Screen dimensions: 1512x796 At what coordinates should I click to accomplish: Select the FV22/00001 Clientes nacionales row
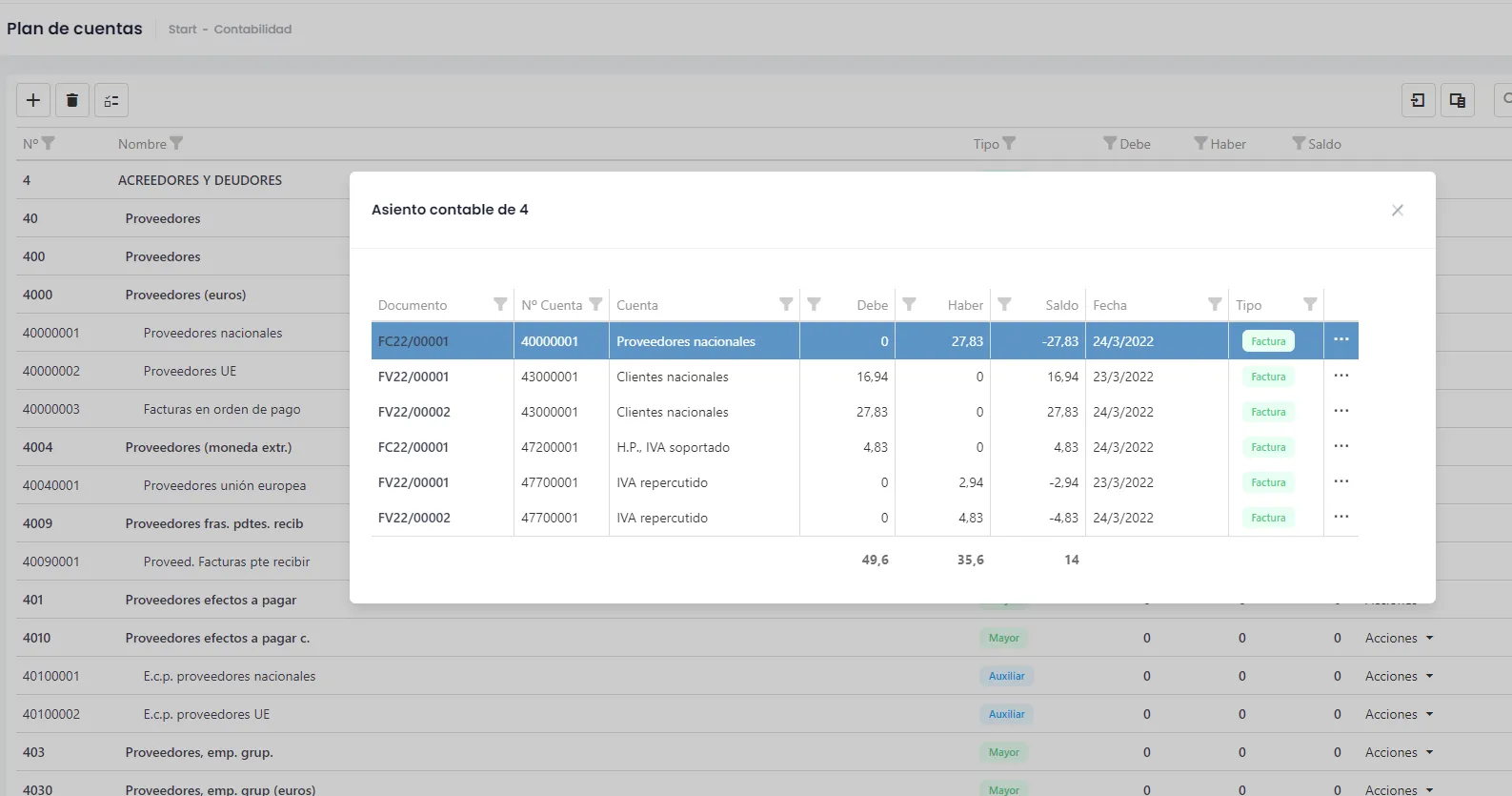864,377
